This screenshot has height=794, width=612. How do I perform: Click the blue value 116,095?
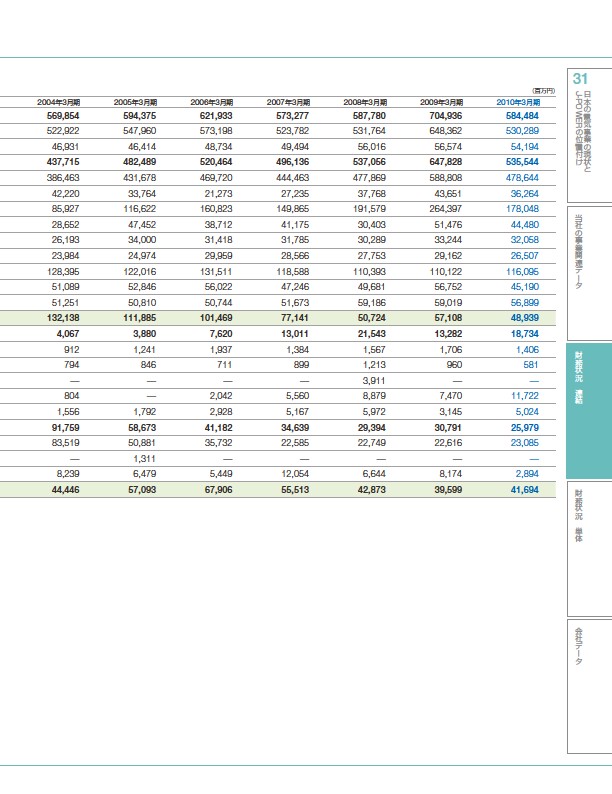[x=522, y=271]
